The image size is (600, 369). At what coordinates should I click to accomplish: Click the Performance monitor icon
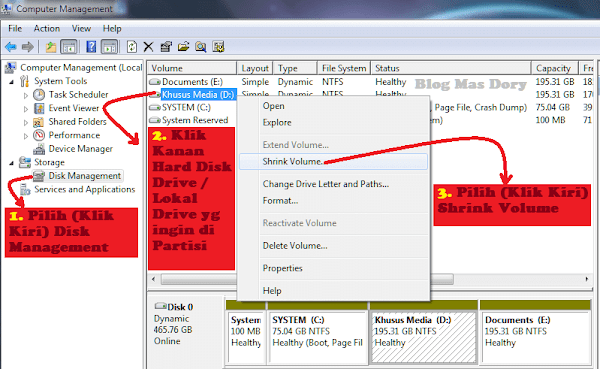tap(39, 135)
